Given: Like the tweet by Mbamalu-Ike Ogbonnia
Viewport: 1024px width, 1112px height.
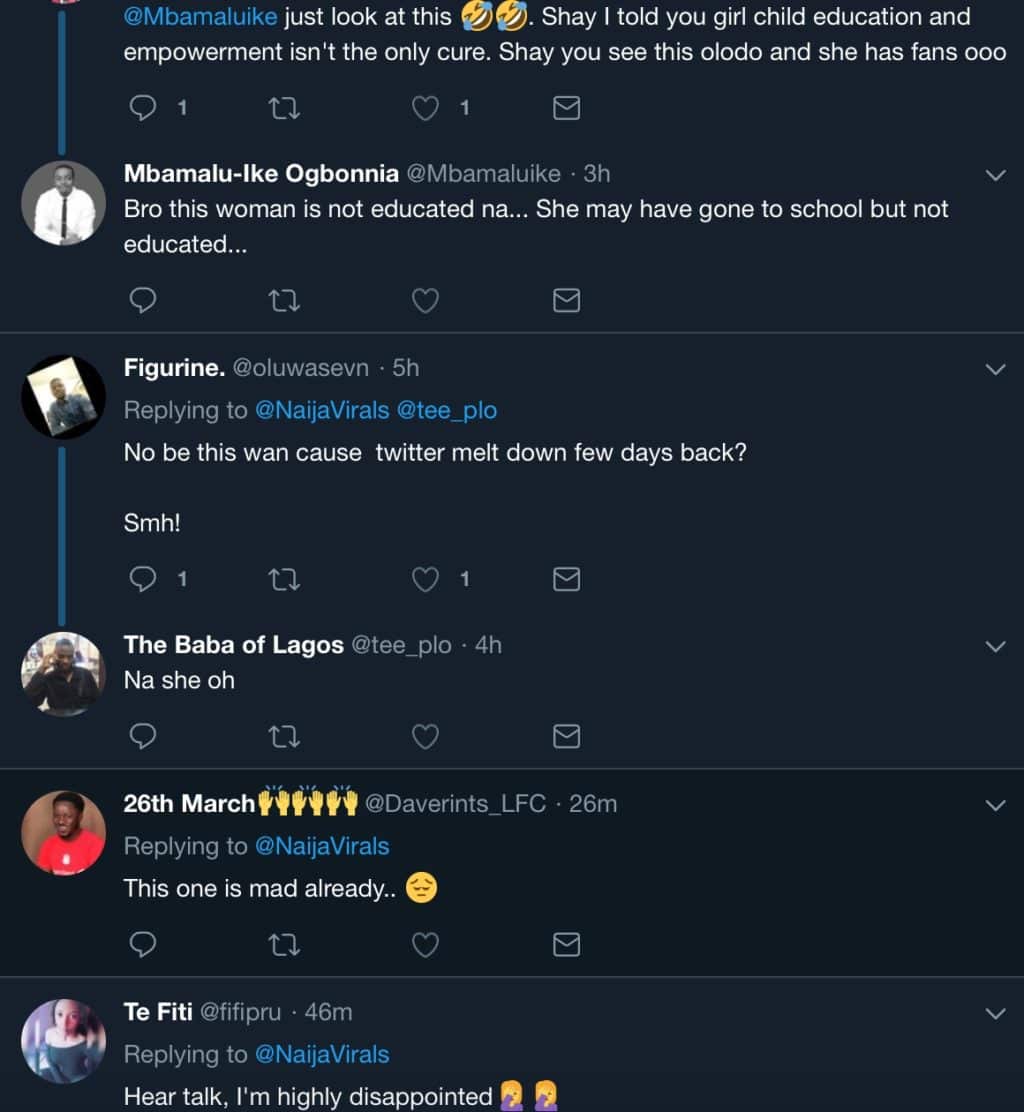Looking at the screenshot, I should [x=426, y=300].
